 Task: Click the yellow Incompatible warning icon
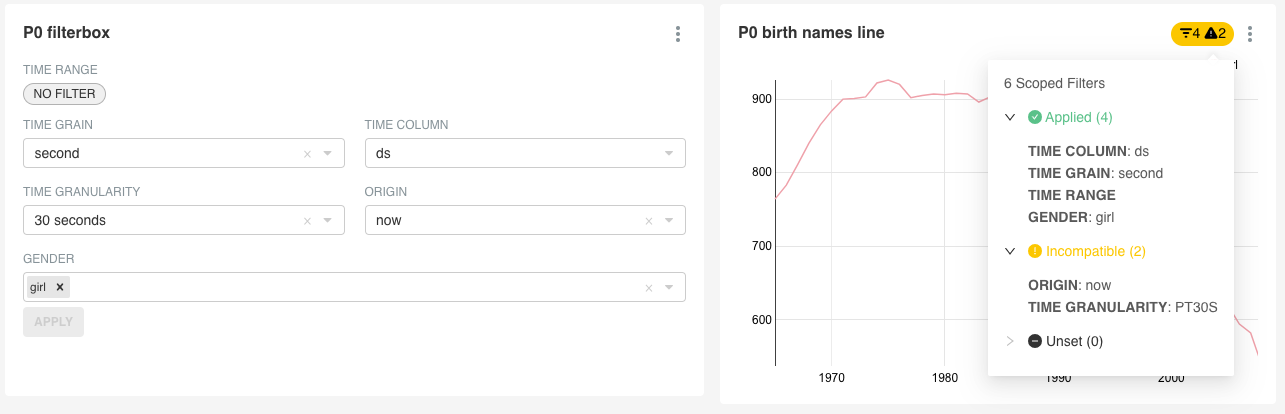point(1035,251)
